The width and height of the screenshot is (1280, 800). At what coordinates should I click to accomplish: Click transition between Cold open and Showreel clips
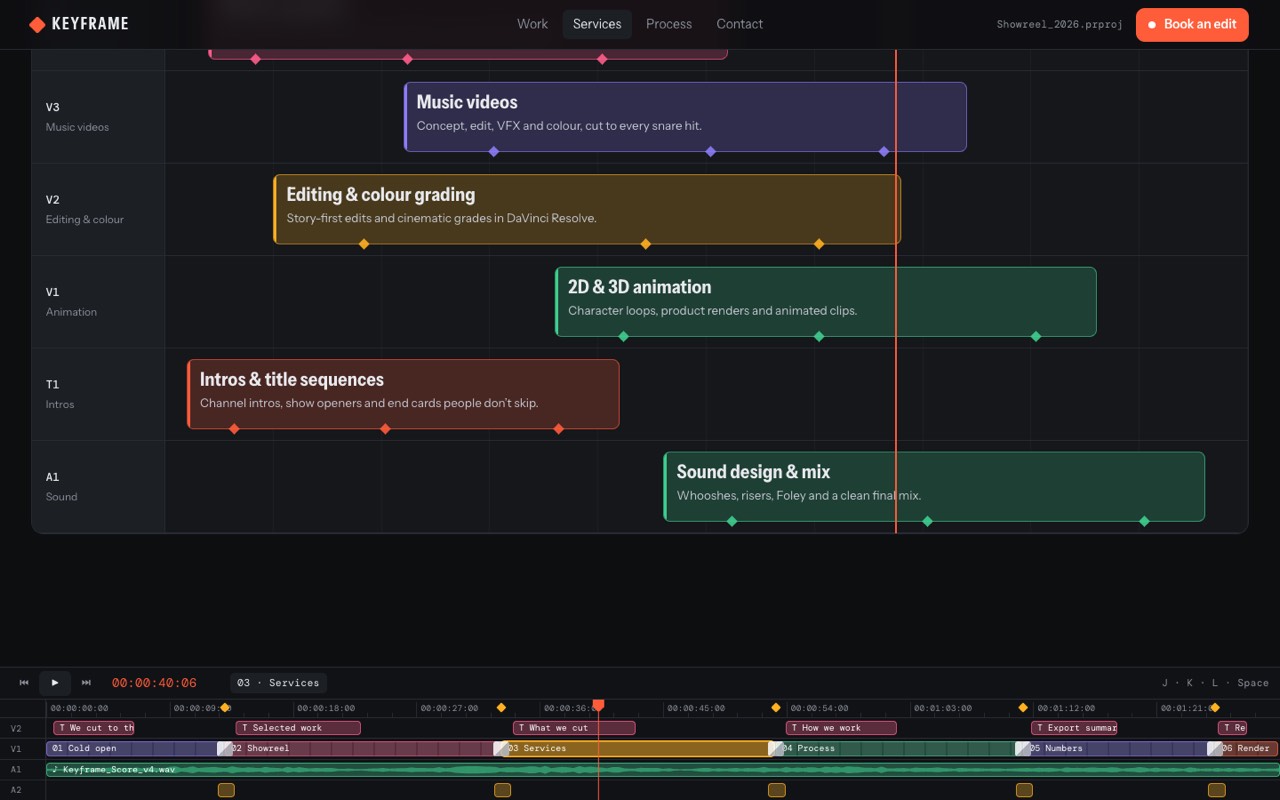pos(225,748)
